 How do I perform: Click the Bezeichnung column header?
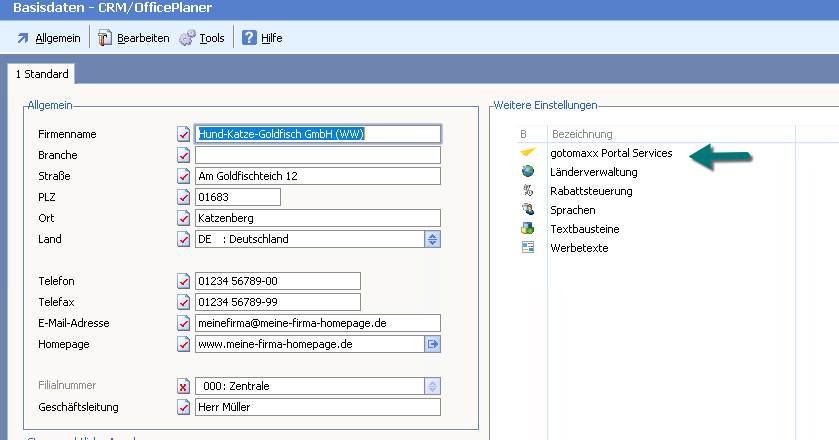(x=581, y=134)
